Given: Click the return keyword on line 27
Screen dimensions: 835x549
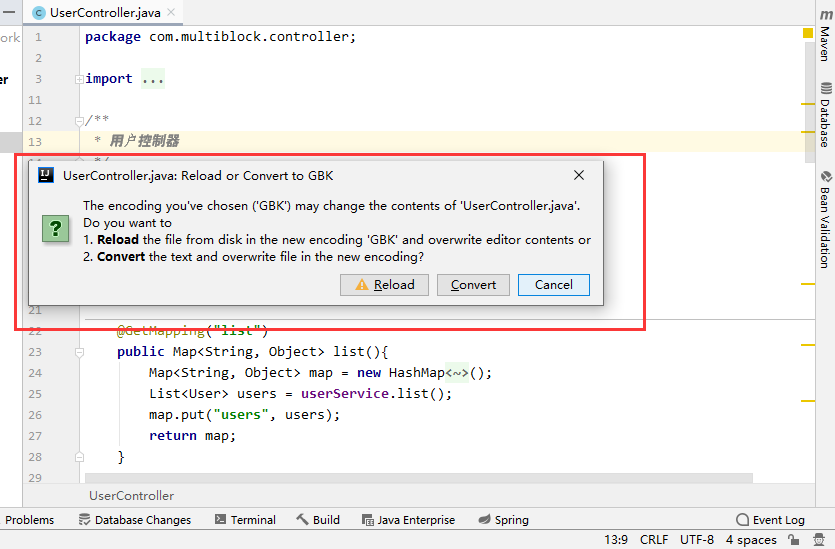Looking at the screenshot, I should tap(173, 436).
